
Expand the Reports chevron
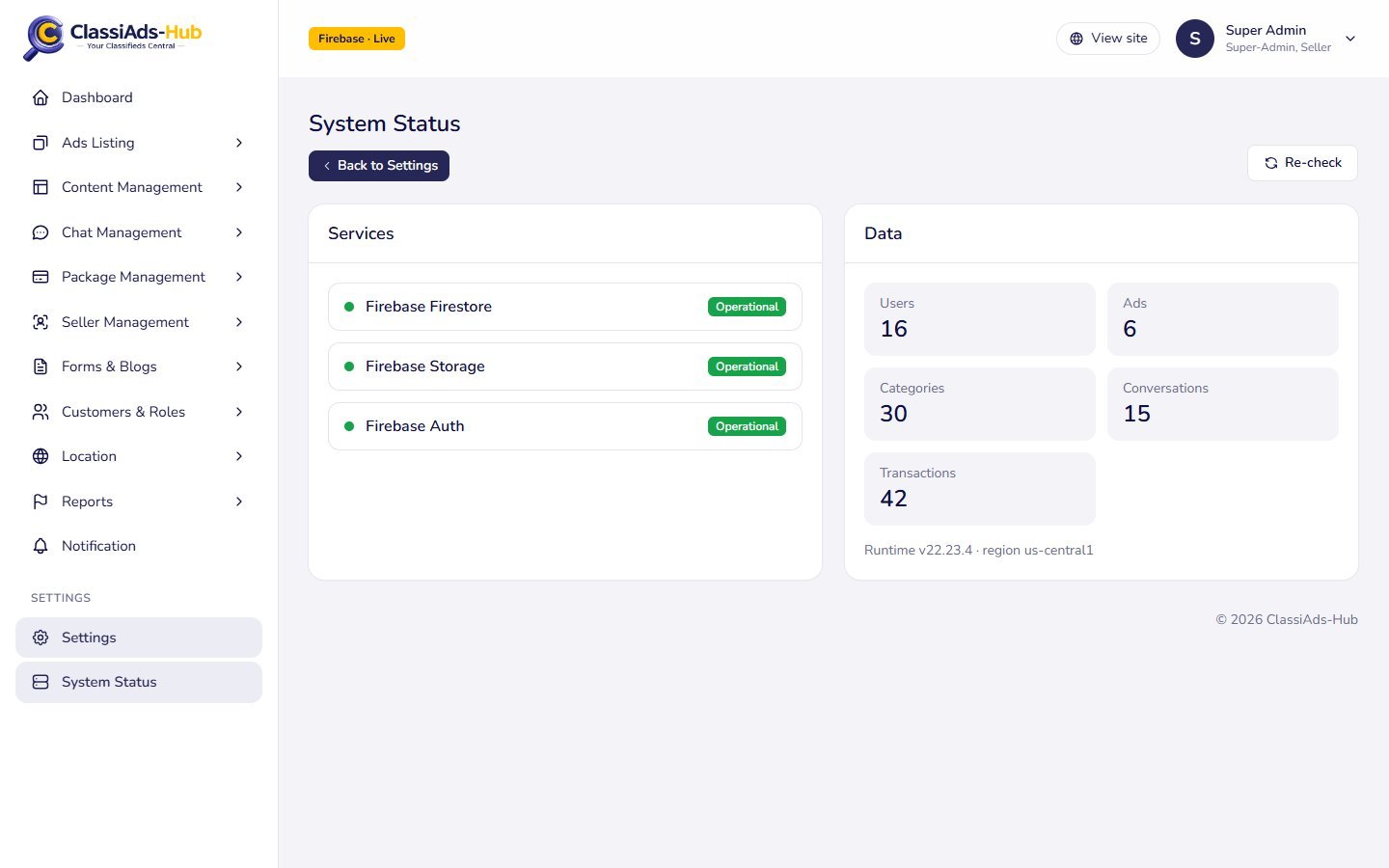click(x=239, y=502)
